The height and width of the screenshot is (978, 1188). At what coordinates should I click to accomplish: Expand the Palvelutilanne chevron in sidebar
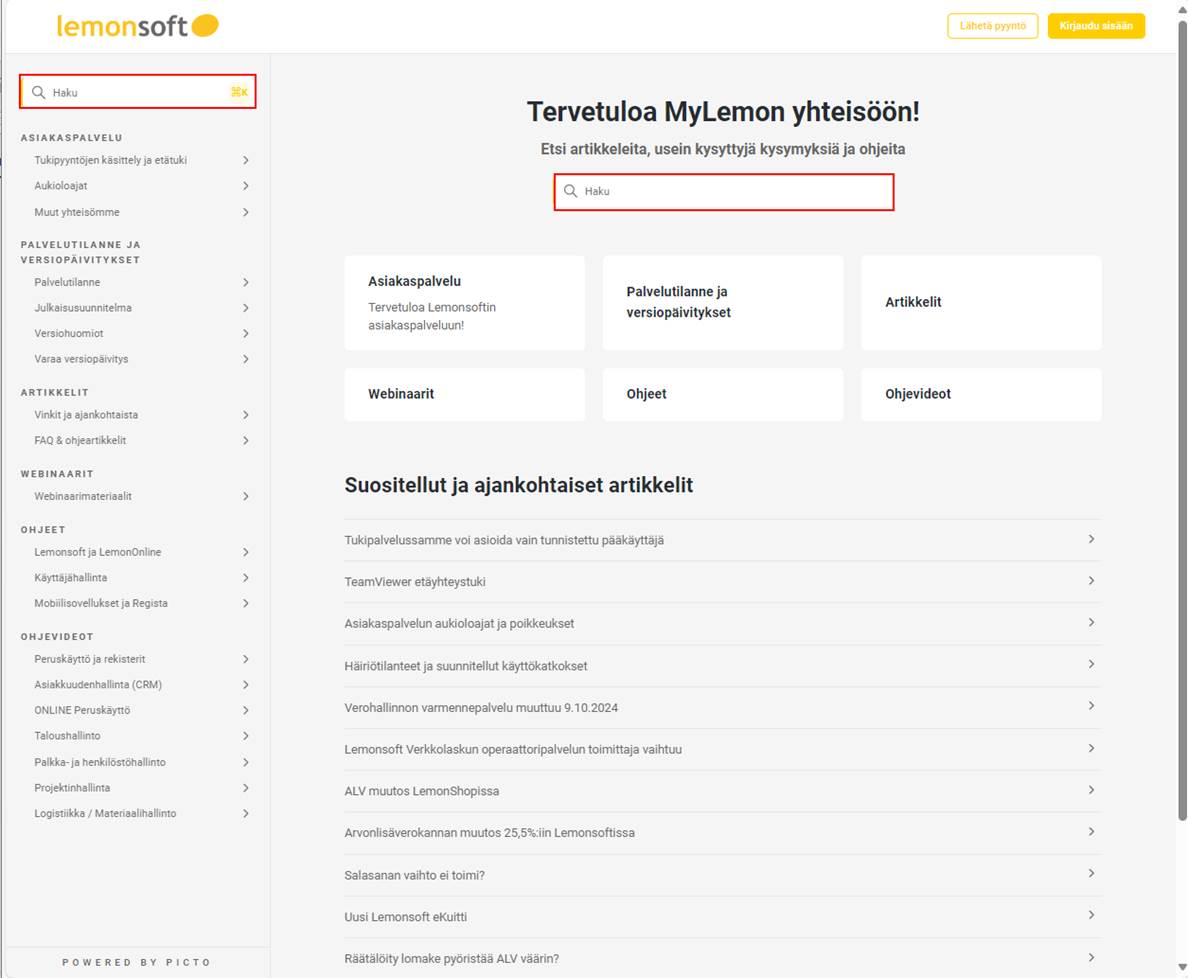pos(245,282)
